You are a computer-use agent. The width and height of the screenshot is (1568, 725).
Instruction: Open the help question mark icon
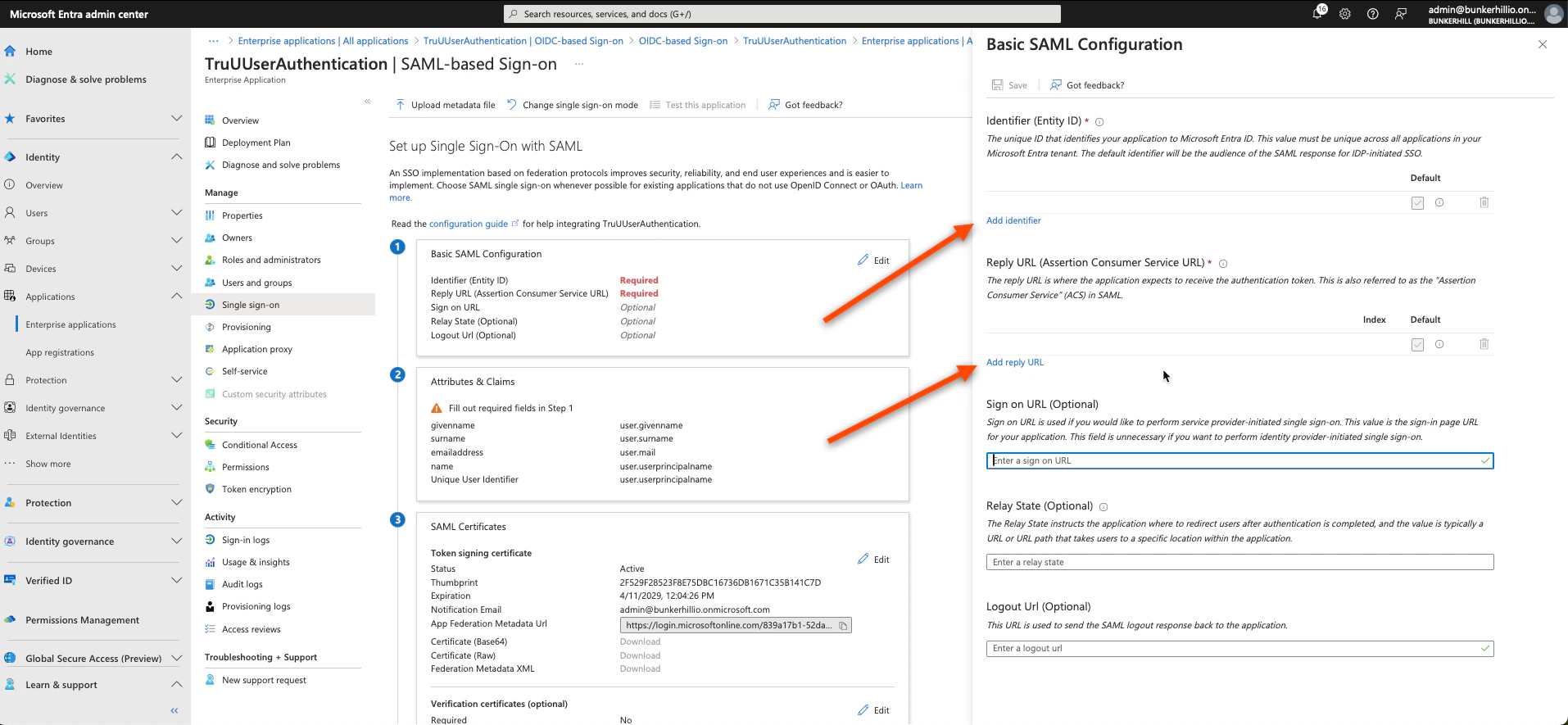pyautogui.click(x=1373, y=14)
